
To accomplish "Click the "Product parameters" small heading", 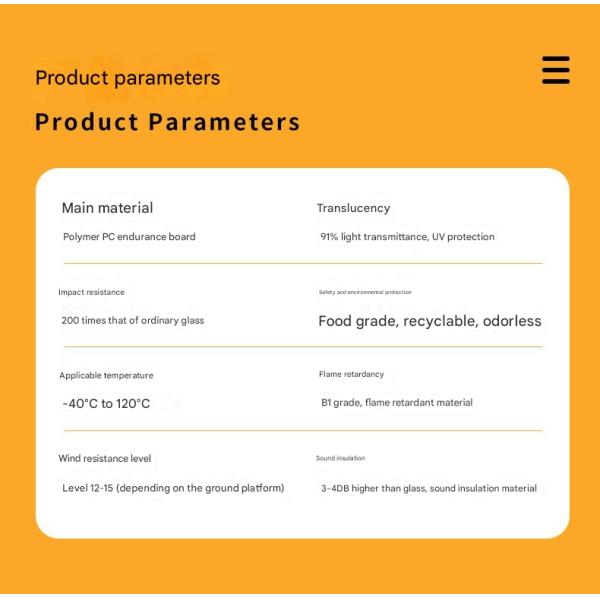I will click(127, 78).
